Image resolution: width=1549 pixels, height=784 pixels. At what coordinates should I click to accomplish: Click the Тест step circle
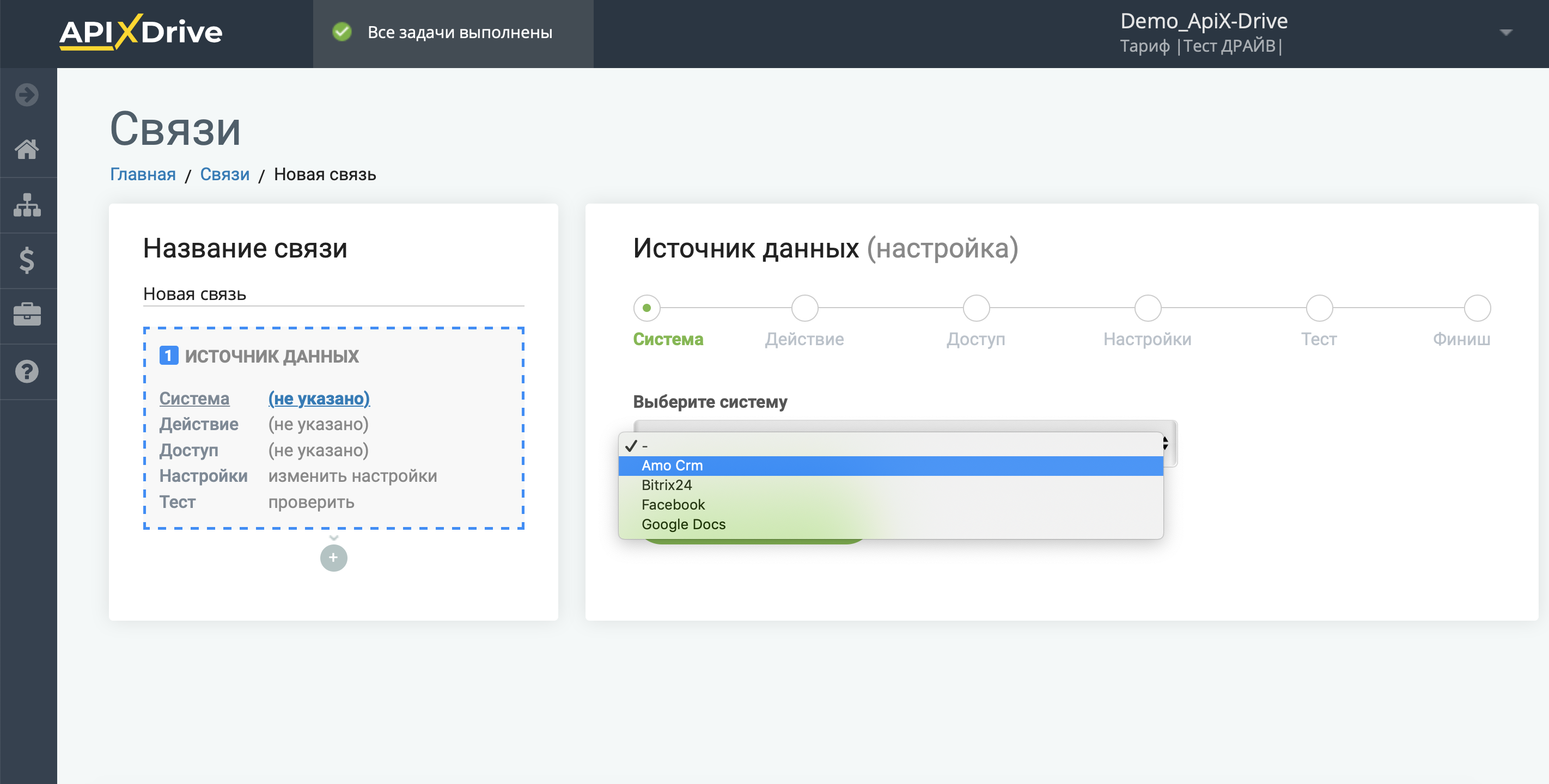(x=1319, y=308)
